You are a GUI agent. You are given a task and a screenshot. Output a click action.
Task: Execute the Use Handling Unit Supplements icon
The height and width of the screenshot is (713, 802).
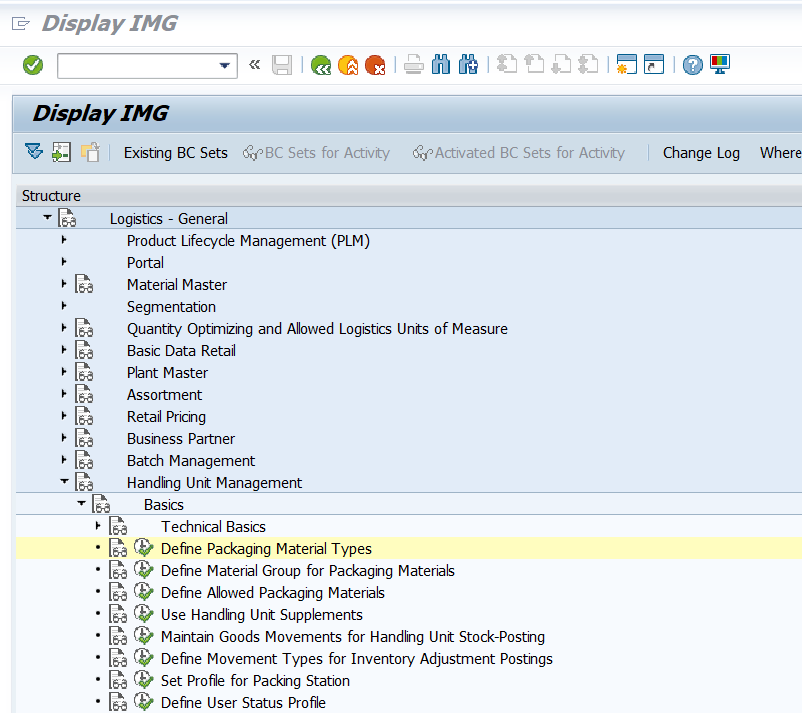[x=144, y=614]
